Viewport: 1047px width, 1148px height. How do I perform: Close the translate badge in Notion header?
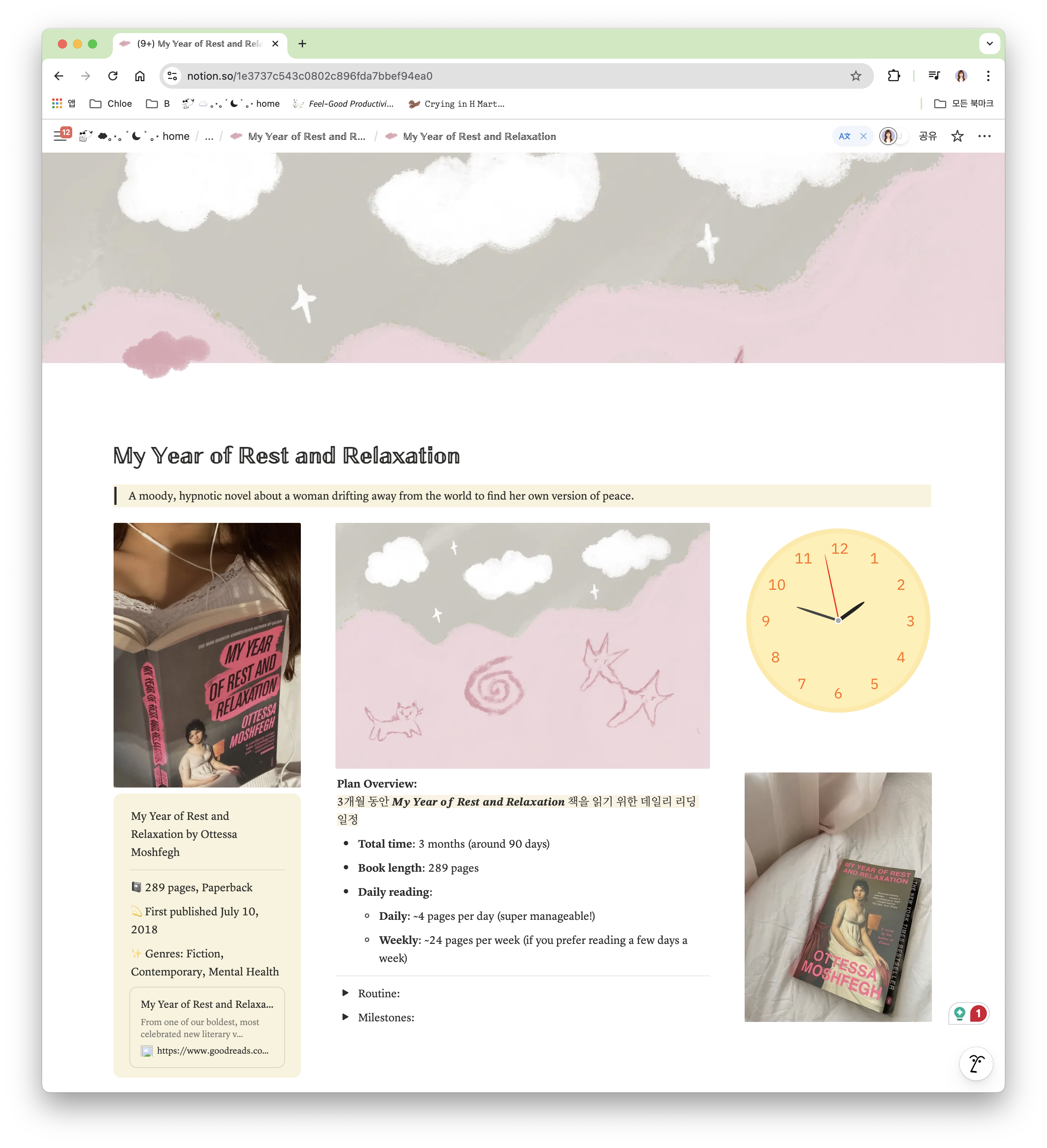pos(863,136)
